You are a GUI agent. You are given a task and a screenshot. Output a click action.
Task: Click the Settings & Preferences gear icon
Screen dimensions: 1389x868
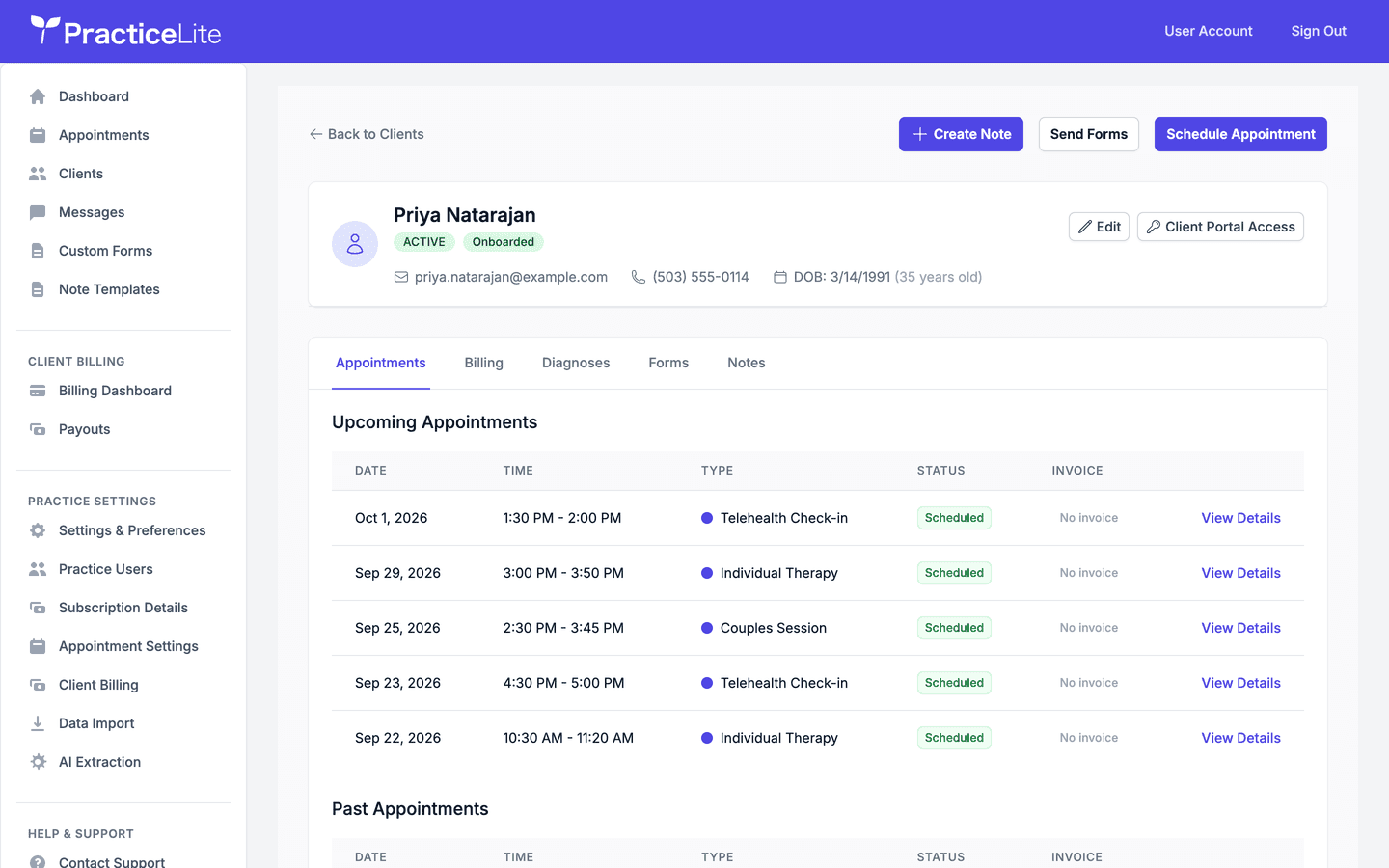(x=38, y=530)
